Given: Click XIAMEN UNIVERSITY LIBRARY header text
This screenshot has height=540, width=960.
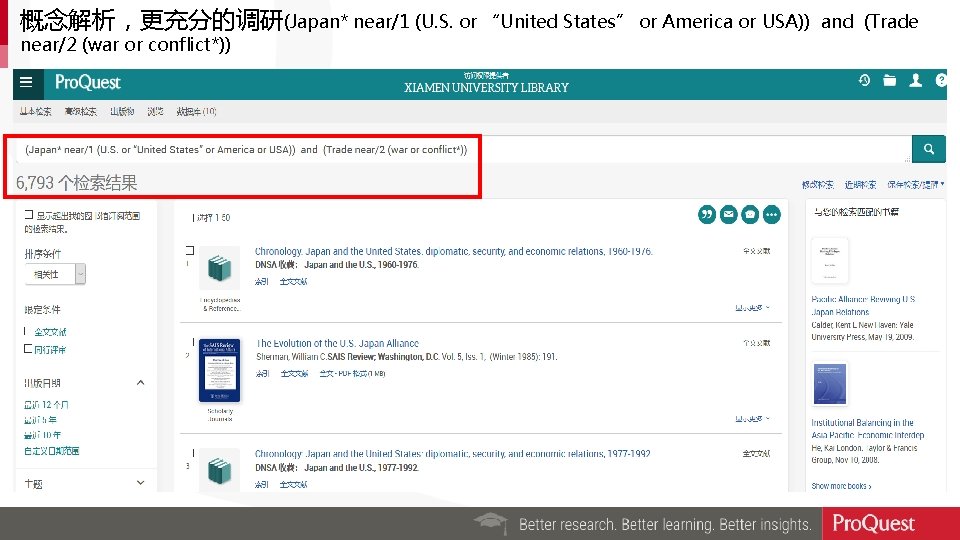Looking at the screenshot, I should 486,88.
